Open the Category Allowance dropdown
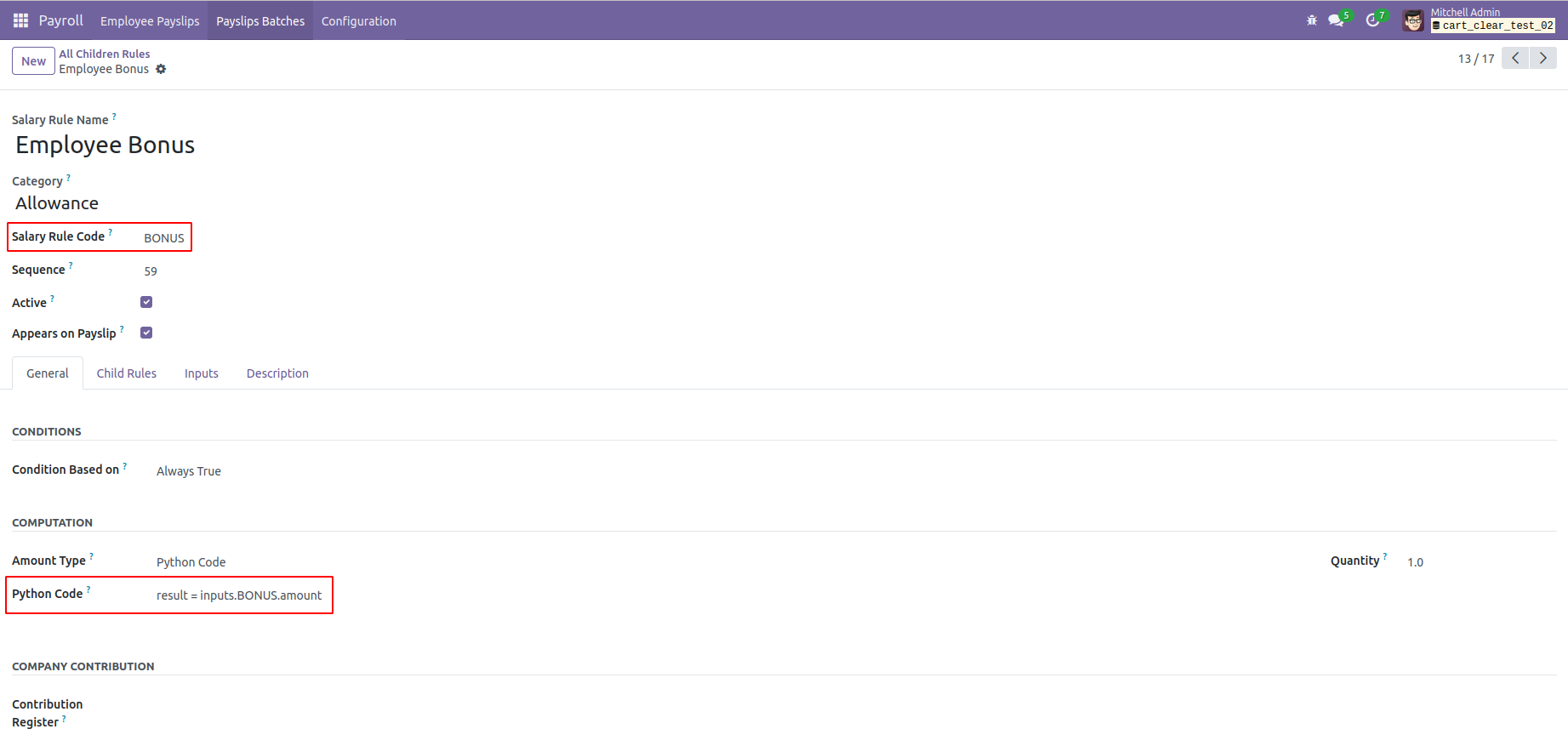Image resolution: width=1568 pixels, height=746 pixels. tap(57, 203)
